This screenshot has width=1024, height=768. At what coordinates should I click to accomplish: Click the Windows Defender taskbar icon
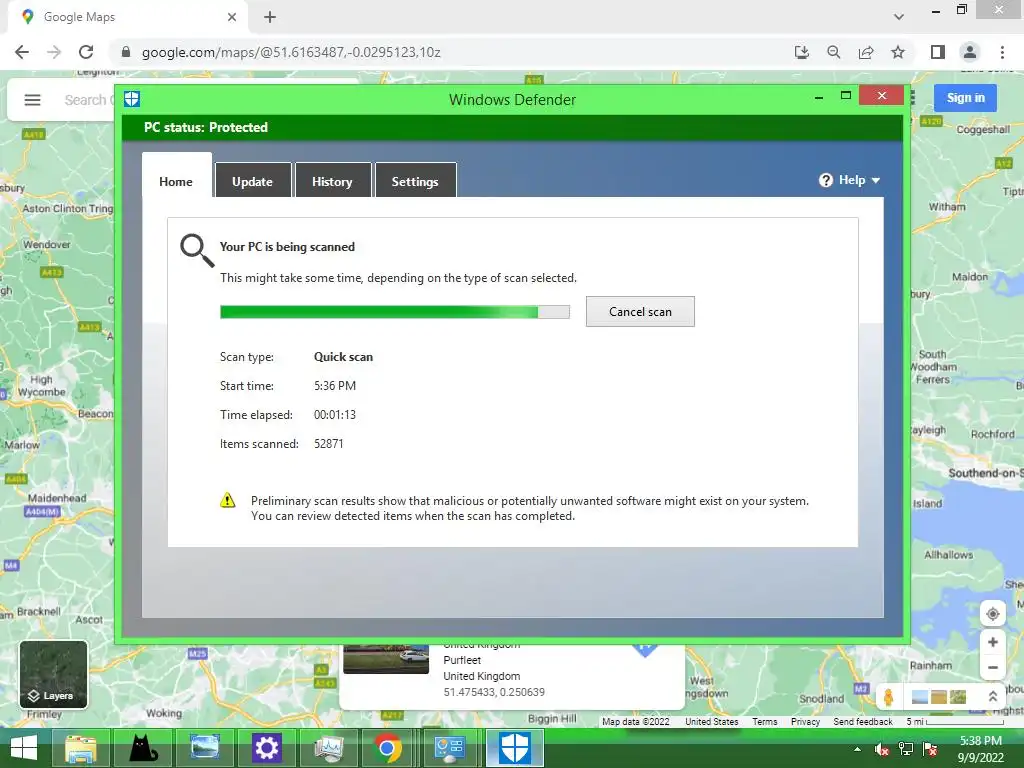515,748
